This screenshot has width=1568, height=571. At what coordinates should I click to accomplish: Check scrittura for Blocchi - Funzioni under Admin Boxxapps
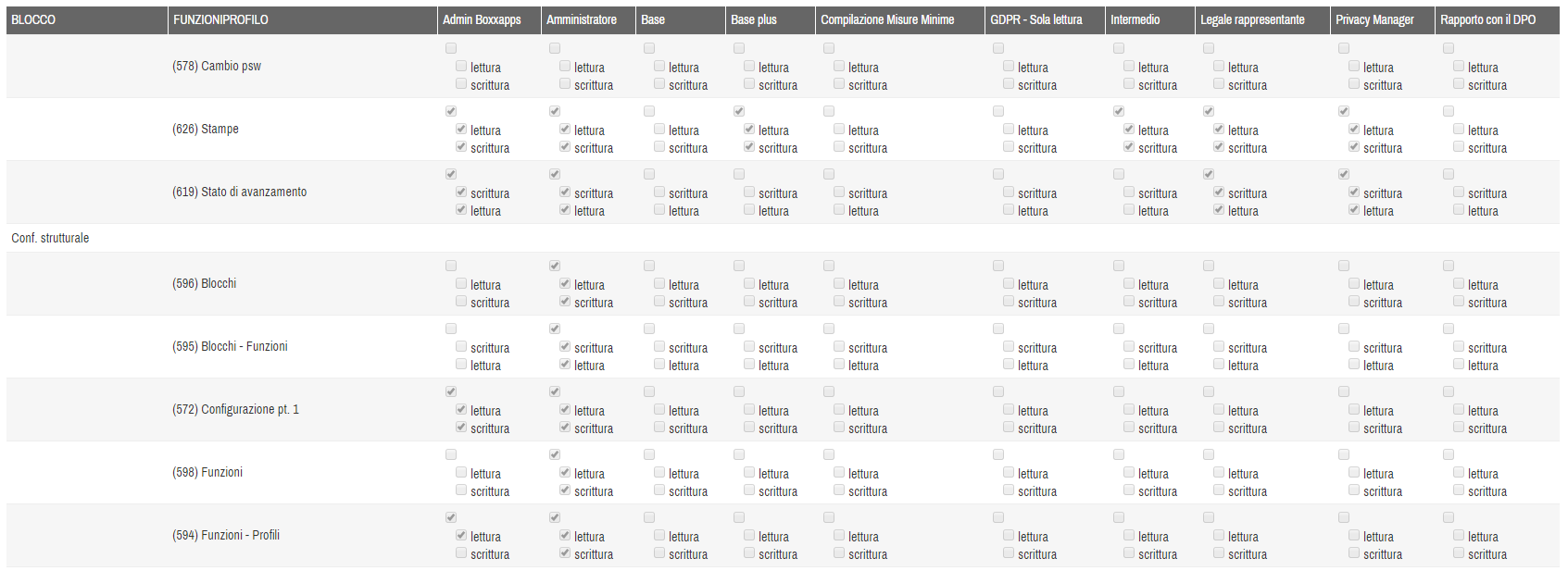(x=461, y=347)
